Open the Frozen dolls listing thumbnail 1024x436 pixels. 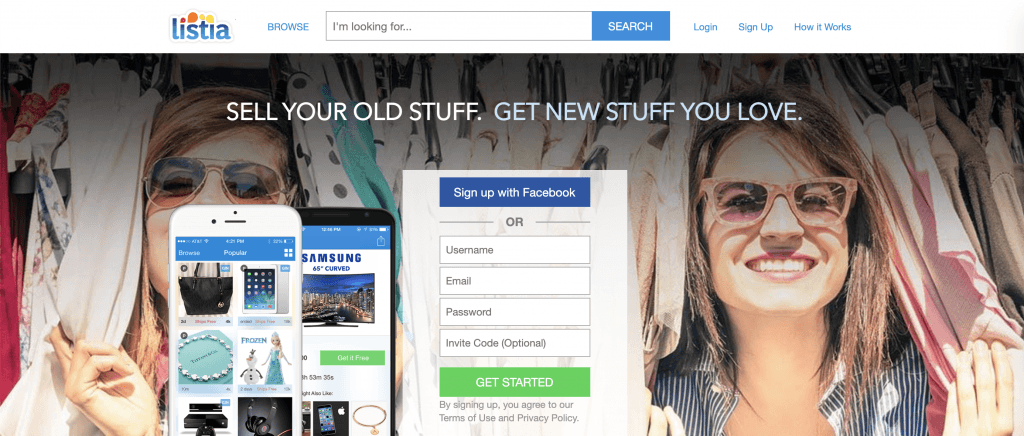coord(264,358)
